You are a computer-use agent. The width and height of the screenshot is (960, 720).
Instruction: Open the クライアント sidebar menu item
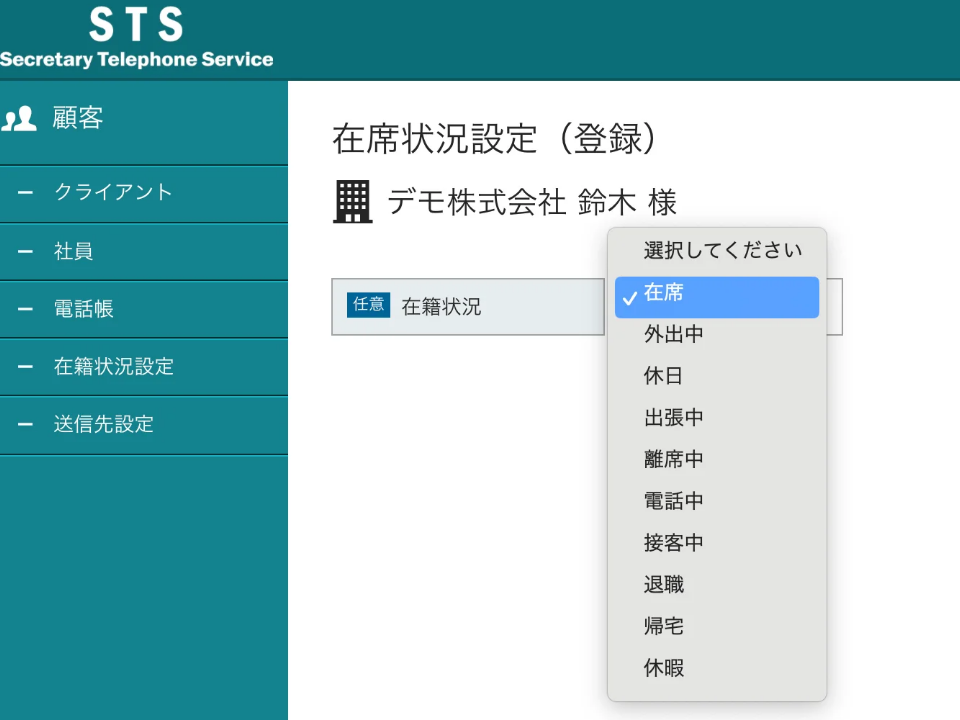(x=113, y=193)
